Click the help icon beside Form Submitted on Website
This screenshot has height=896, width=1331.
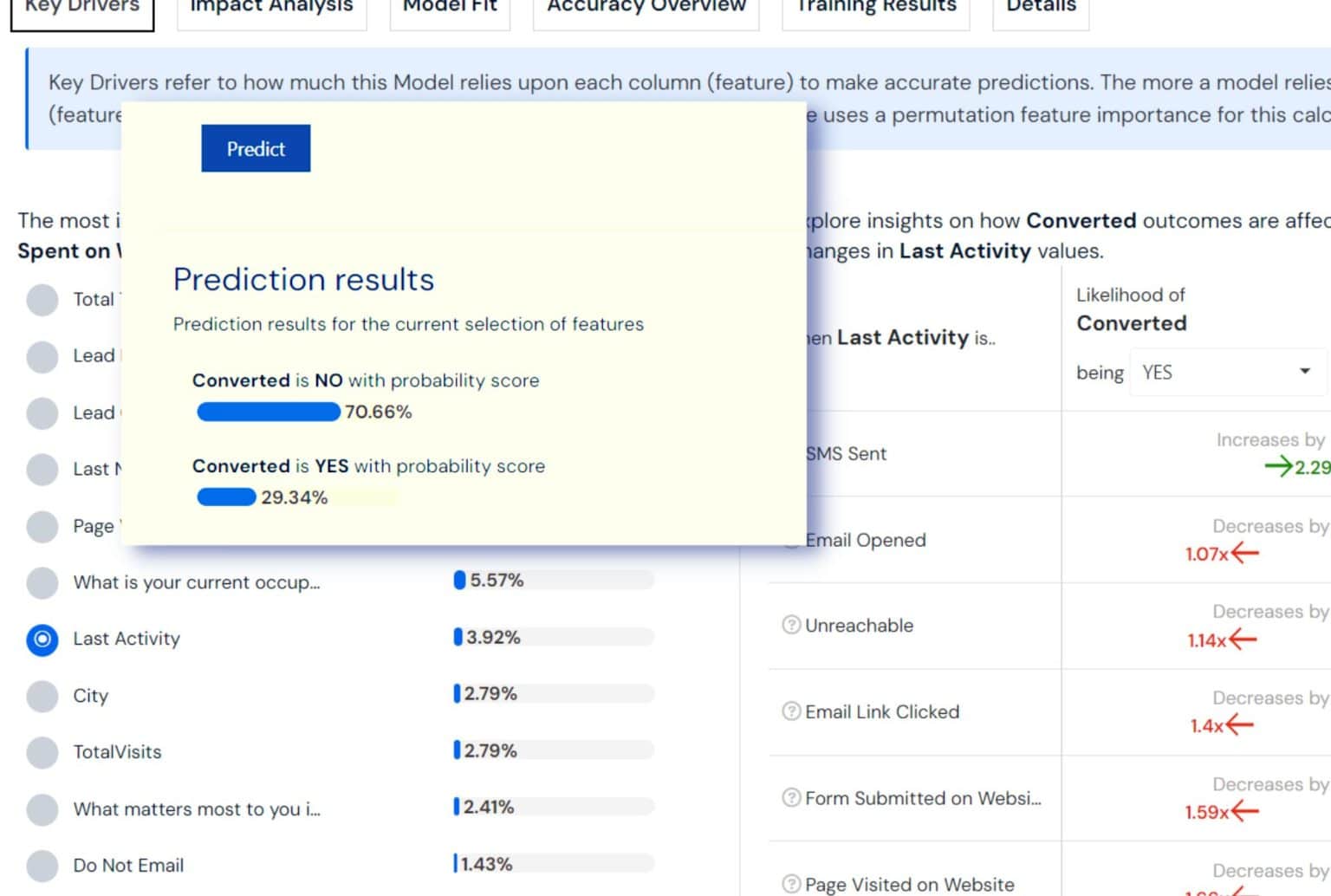(x=789, y=798)
